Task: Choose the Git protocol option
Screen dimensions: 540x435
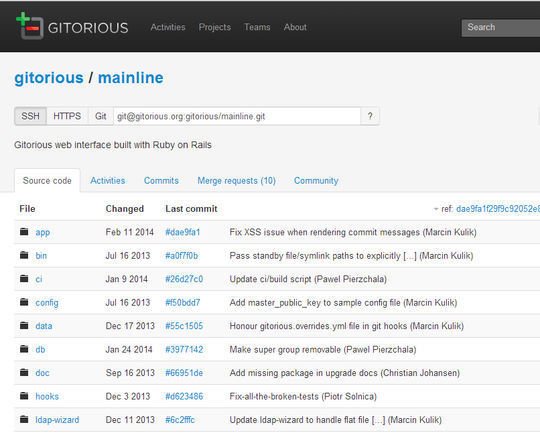Action: 101,116
